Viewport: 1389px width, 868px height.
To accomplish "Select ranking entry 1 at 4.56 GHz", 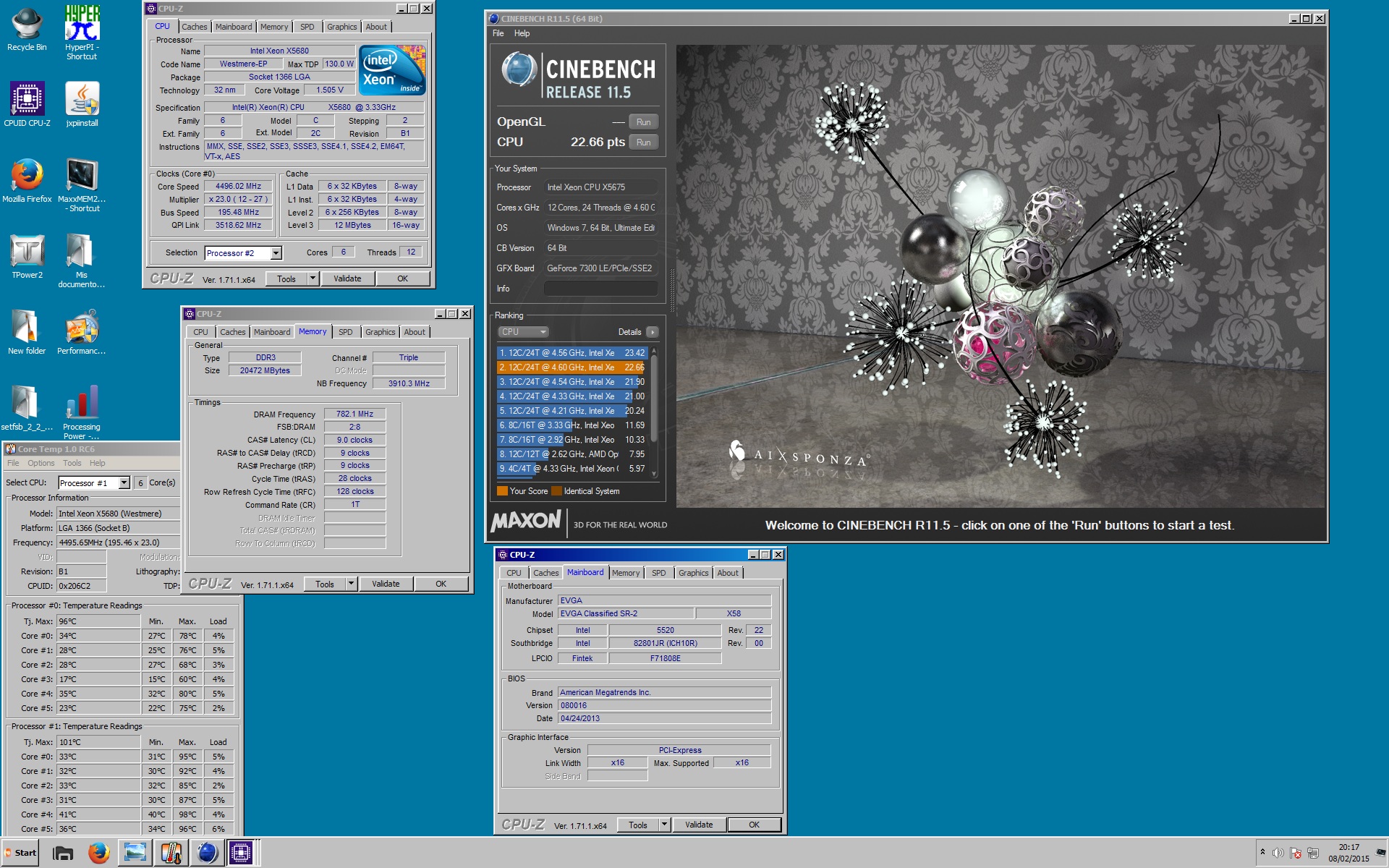I will [572, 353].
